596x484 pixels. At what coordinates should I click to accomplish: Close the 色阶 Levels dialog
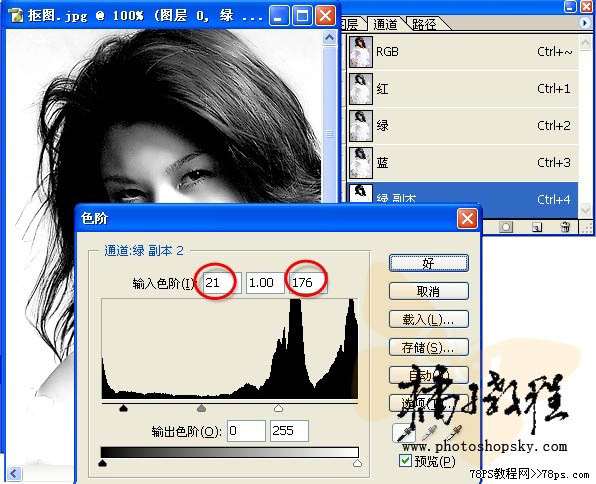pyautogui.click(x=467, y=219)
